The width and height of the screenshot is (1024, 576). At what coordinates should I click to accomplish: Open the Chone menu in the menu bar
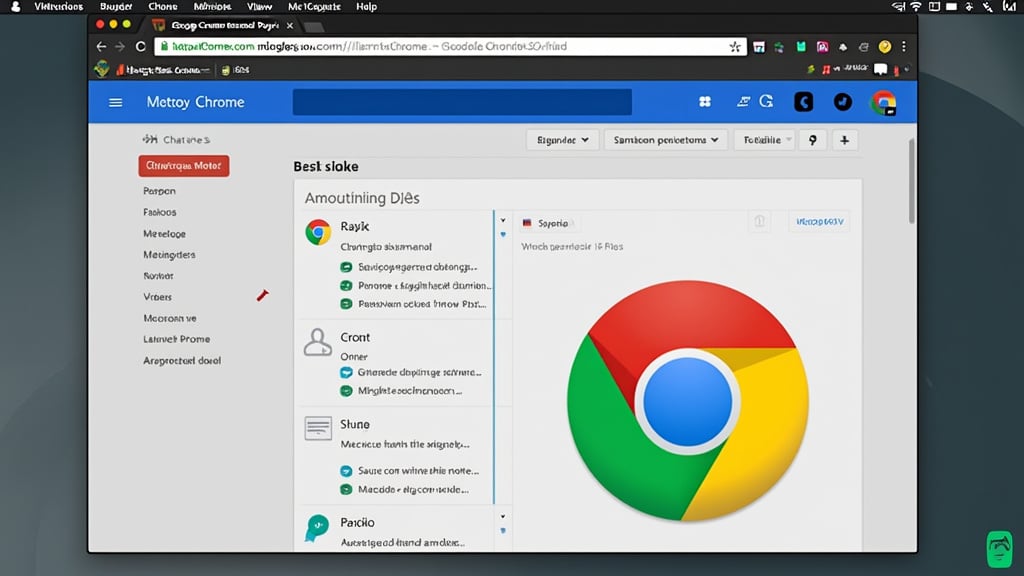[163, 7]
